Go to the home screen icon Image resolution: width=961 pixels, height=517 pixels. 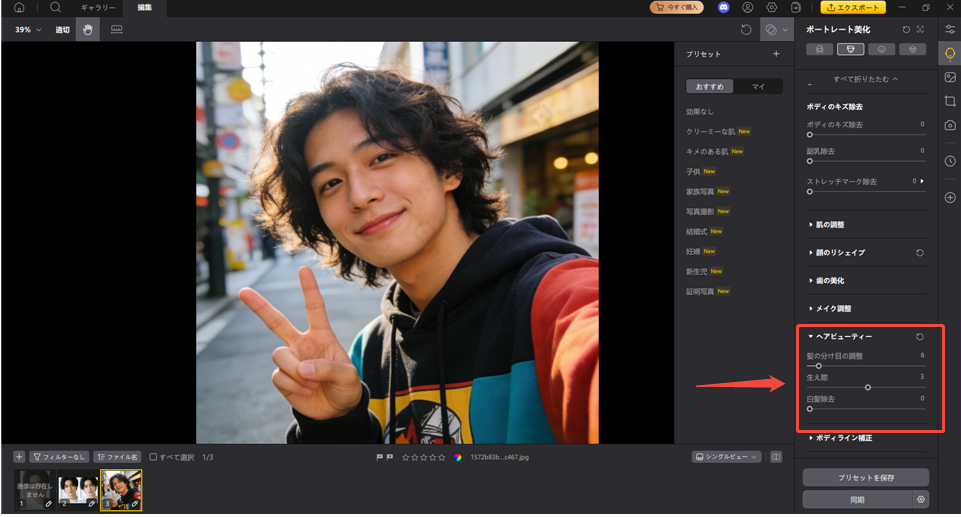[x=19, y=7]
